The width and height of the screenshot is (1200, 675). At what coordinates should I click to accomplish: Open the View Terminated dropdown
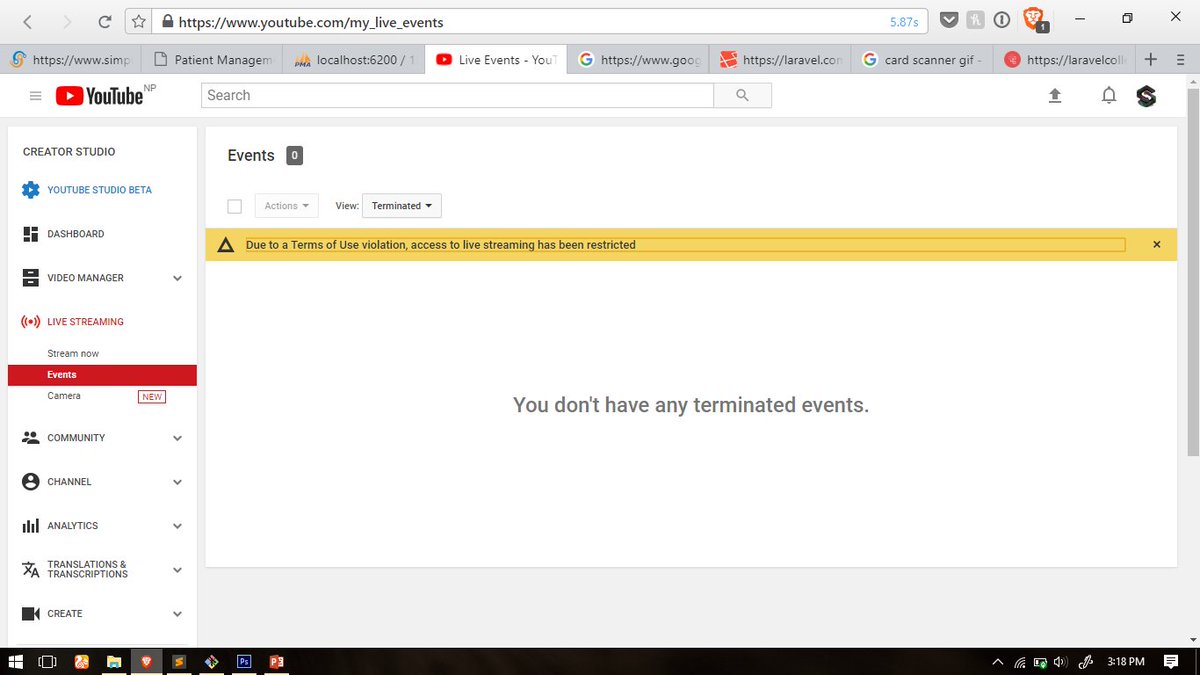coord(402,206)
